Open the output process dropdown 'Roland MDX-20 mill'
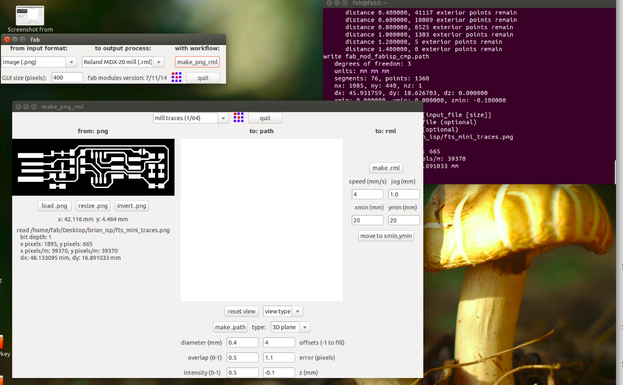This screenshot has width=623, height=385. (123, 62)
